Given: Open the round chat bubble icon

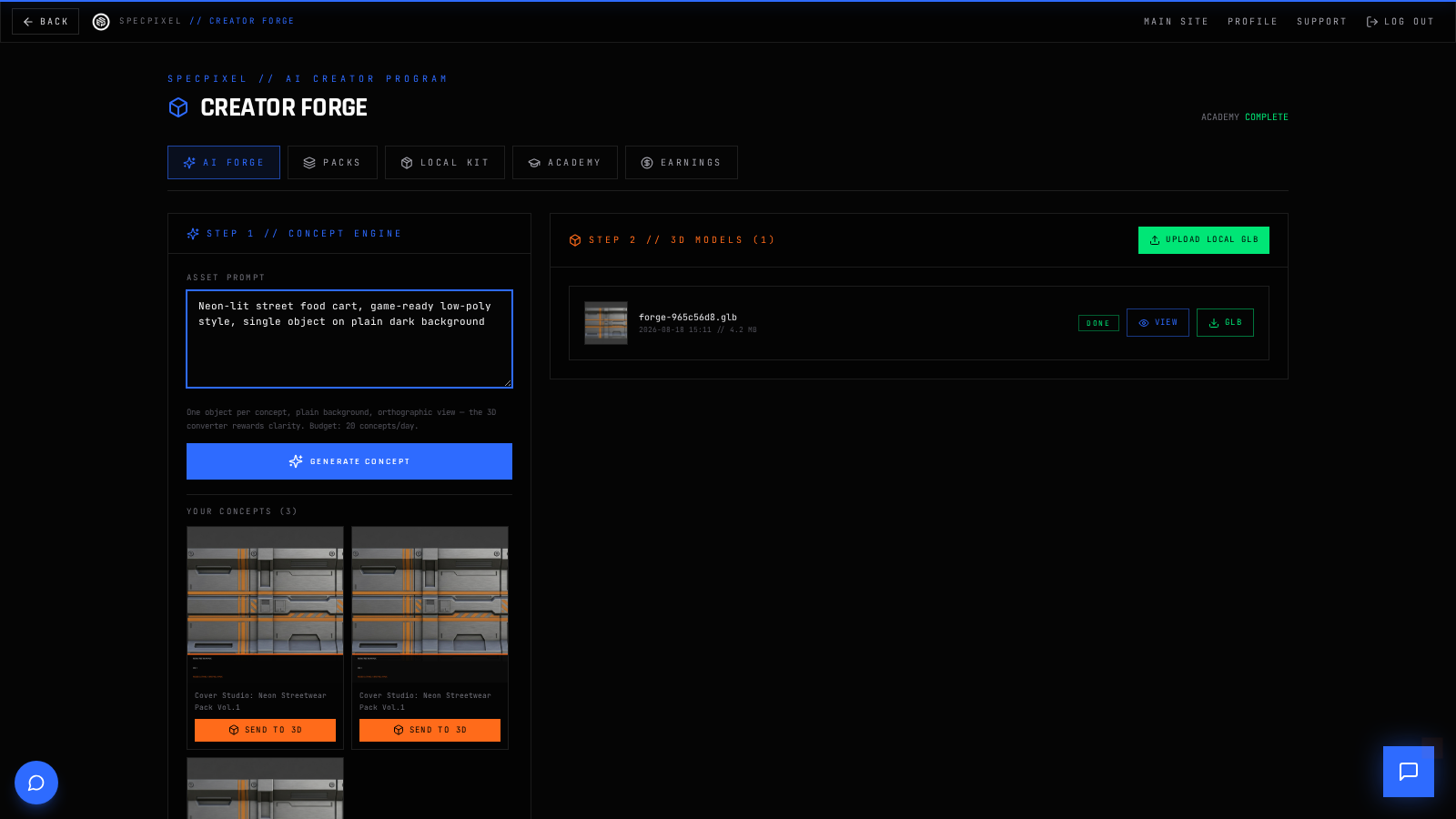Looking at the screenshot, I should tap(36, 783).
